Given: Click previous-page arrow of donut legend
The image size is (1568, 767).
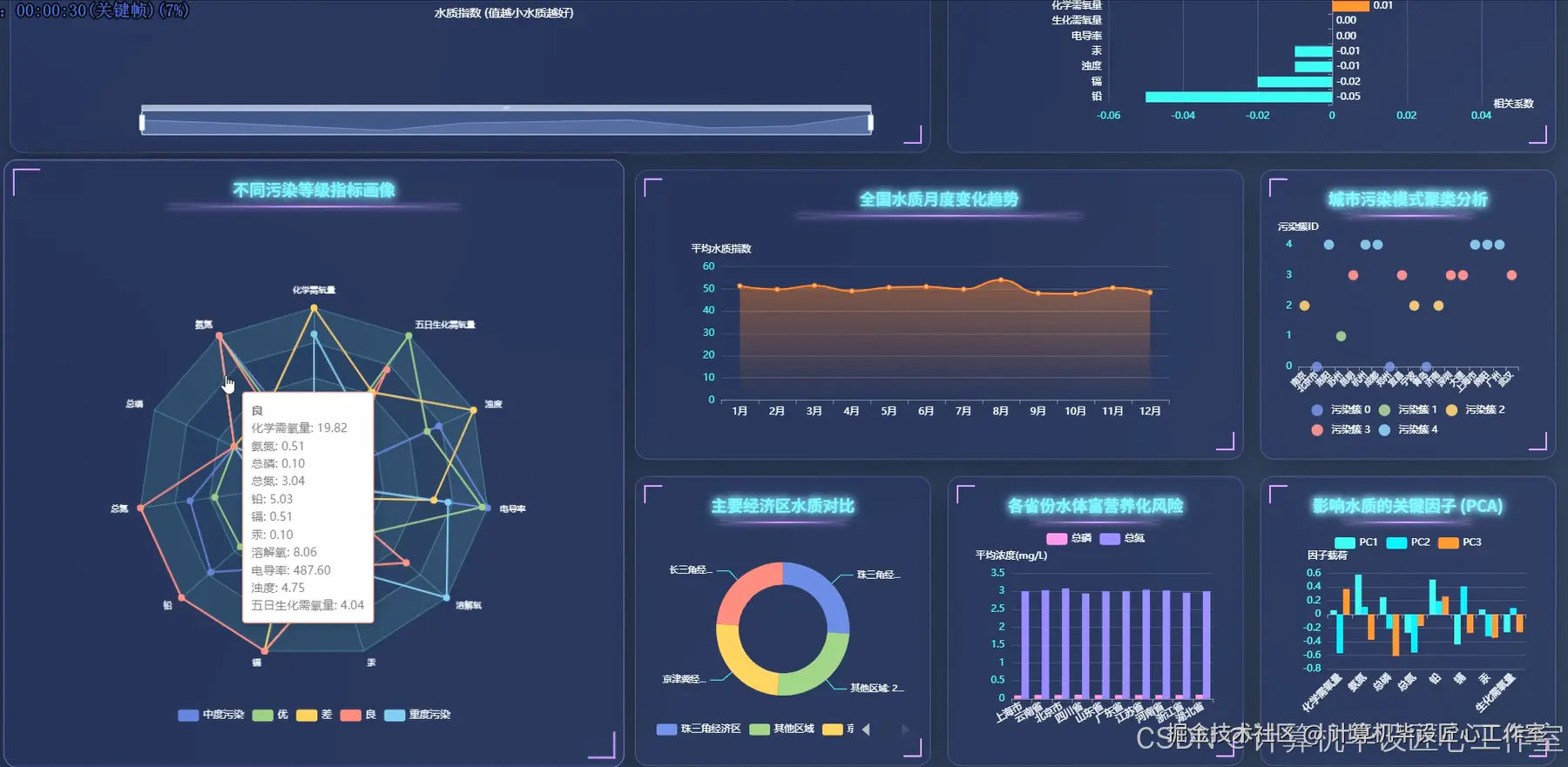Looking at the screenshot, I should 866,730.
